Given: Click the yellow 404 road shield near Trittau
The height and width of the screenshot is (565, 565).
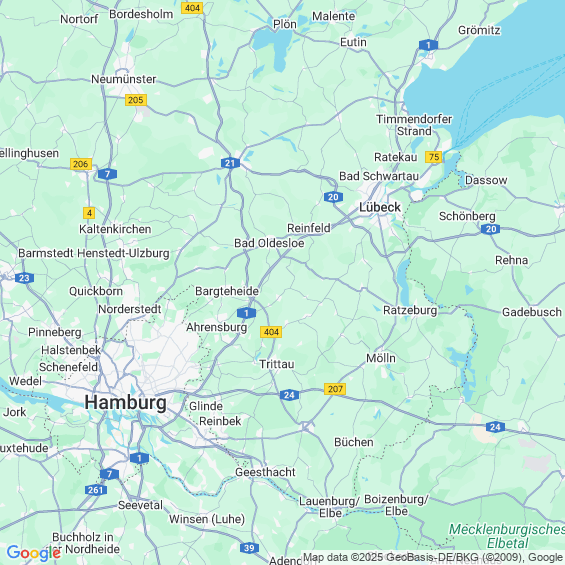Looking at the screenshot, I should [271, 332].
